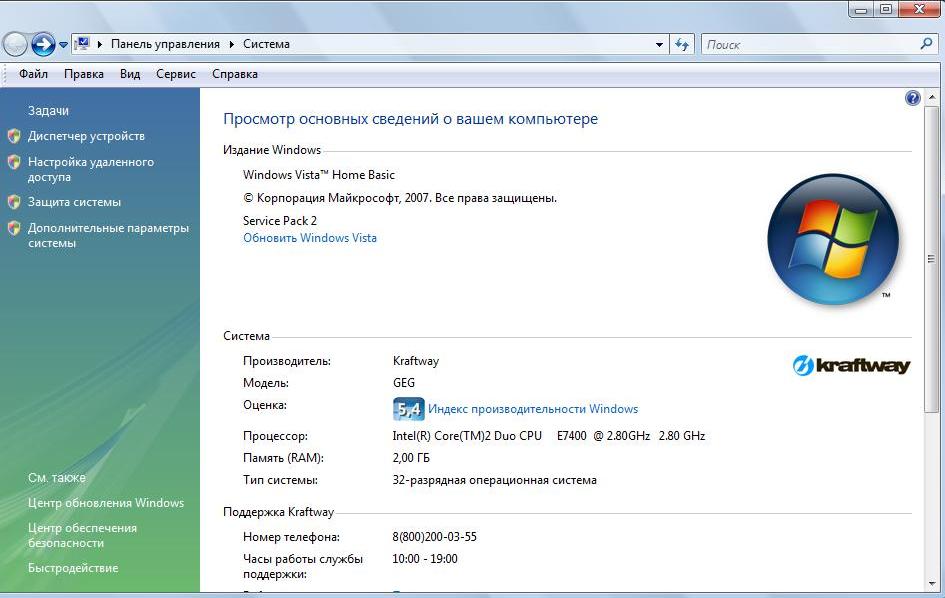This screenshot has height=598, width=945.
Task: Click the refresh button beside the address bar
Action: point(683,44)
